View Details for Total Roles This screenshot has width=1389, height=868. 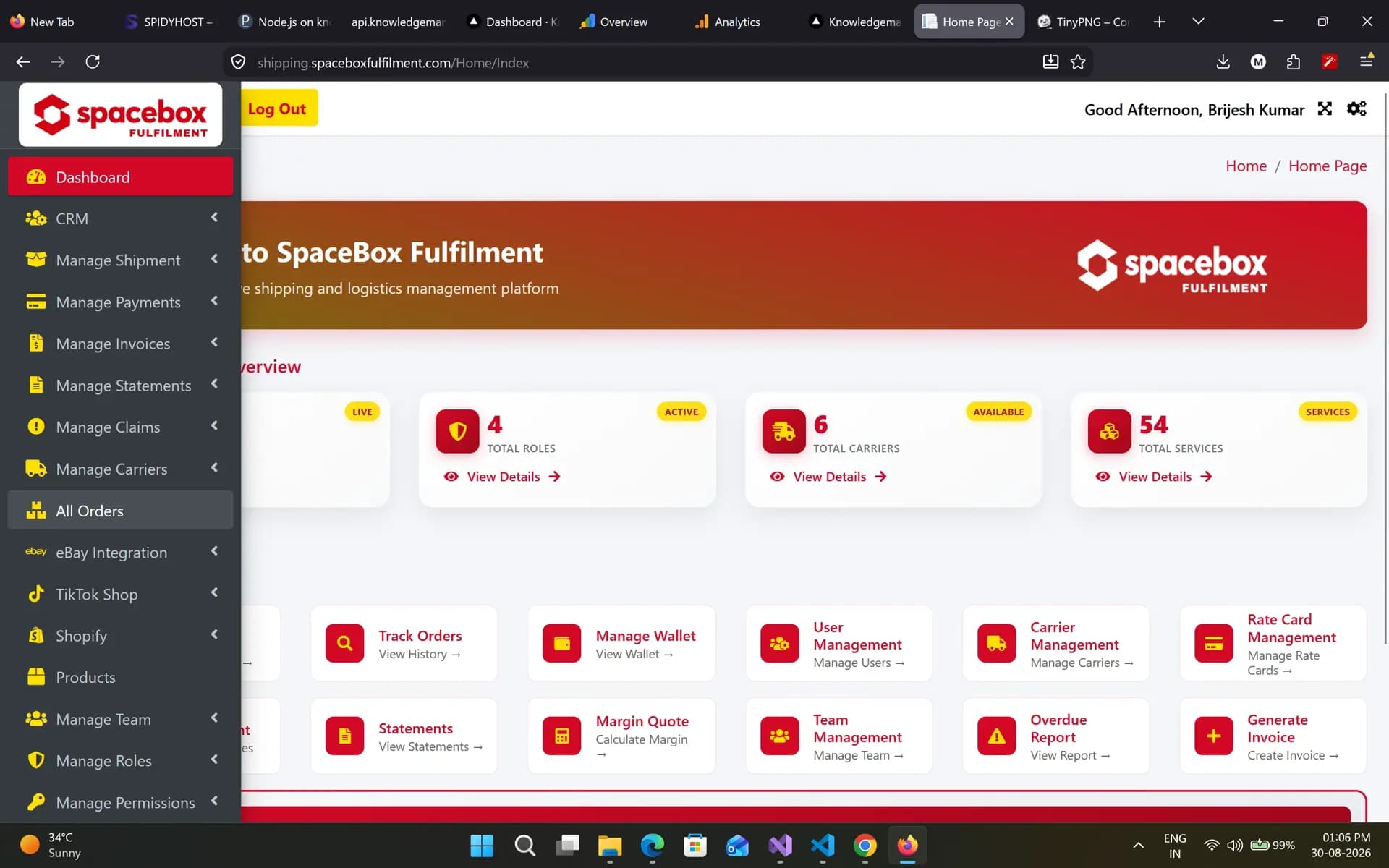click(503, 477)
